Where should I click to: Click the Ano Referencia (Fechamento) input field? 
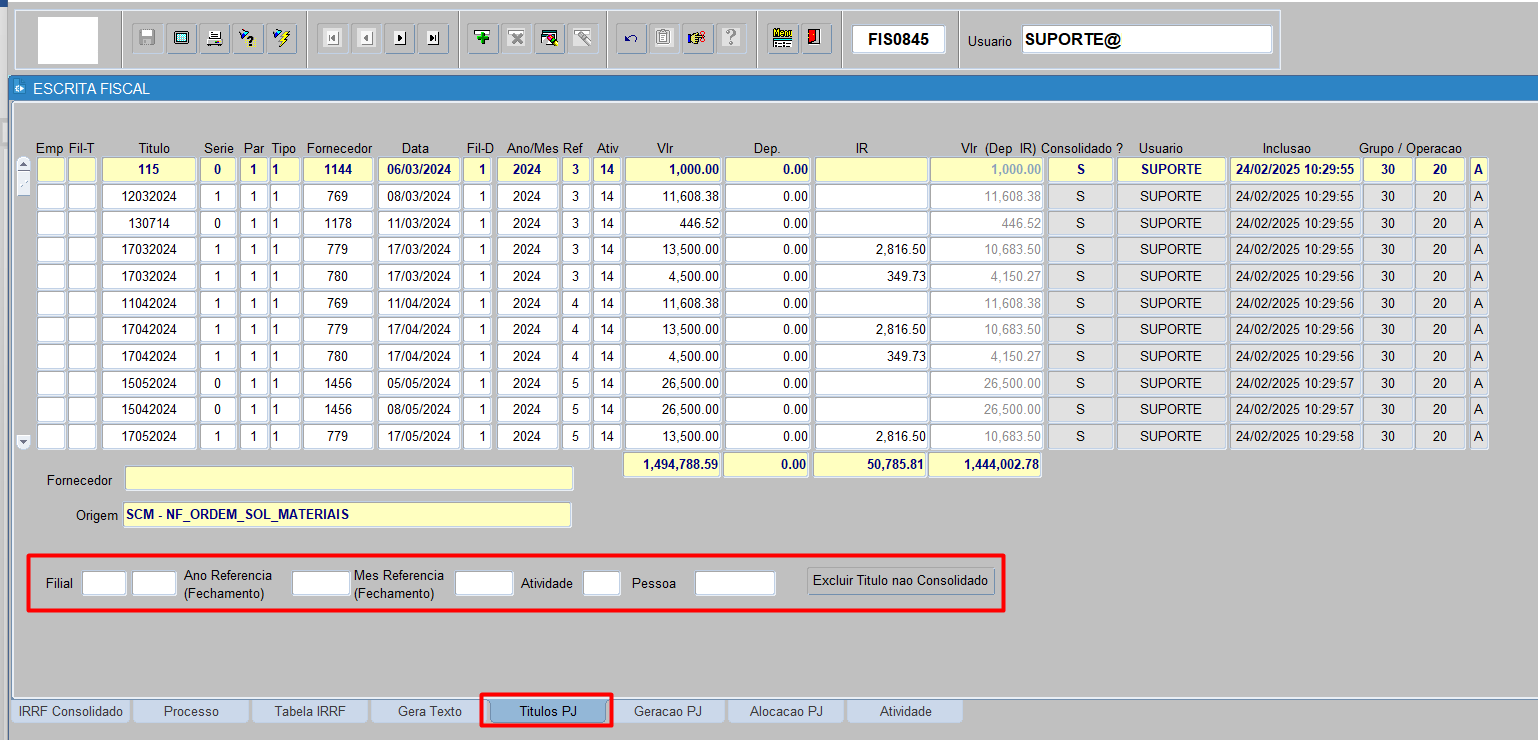320,583
